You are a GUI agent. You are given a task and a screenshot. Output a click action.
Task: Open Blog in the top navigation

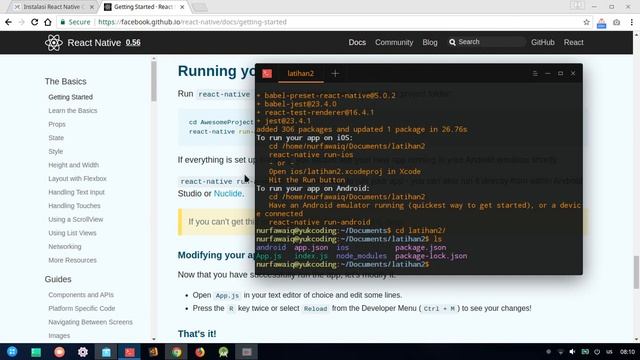pyautogui.click(x=430, y=42)
